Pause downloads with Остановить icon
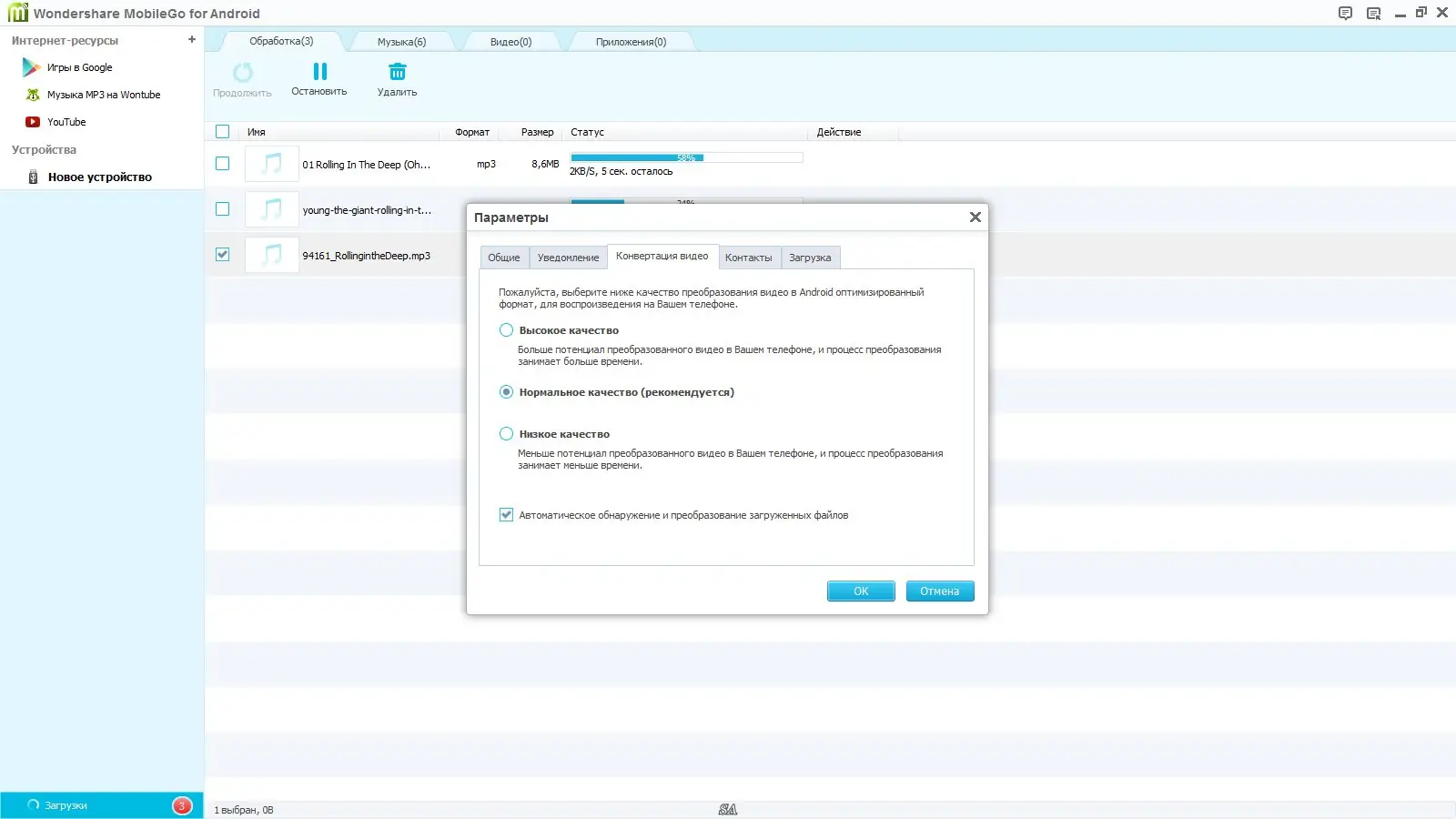Viewport: 1456px width, 819px height. pyautogui.click(x=319, y=72)
